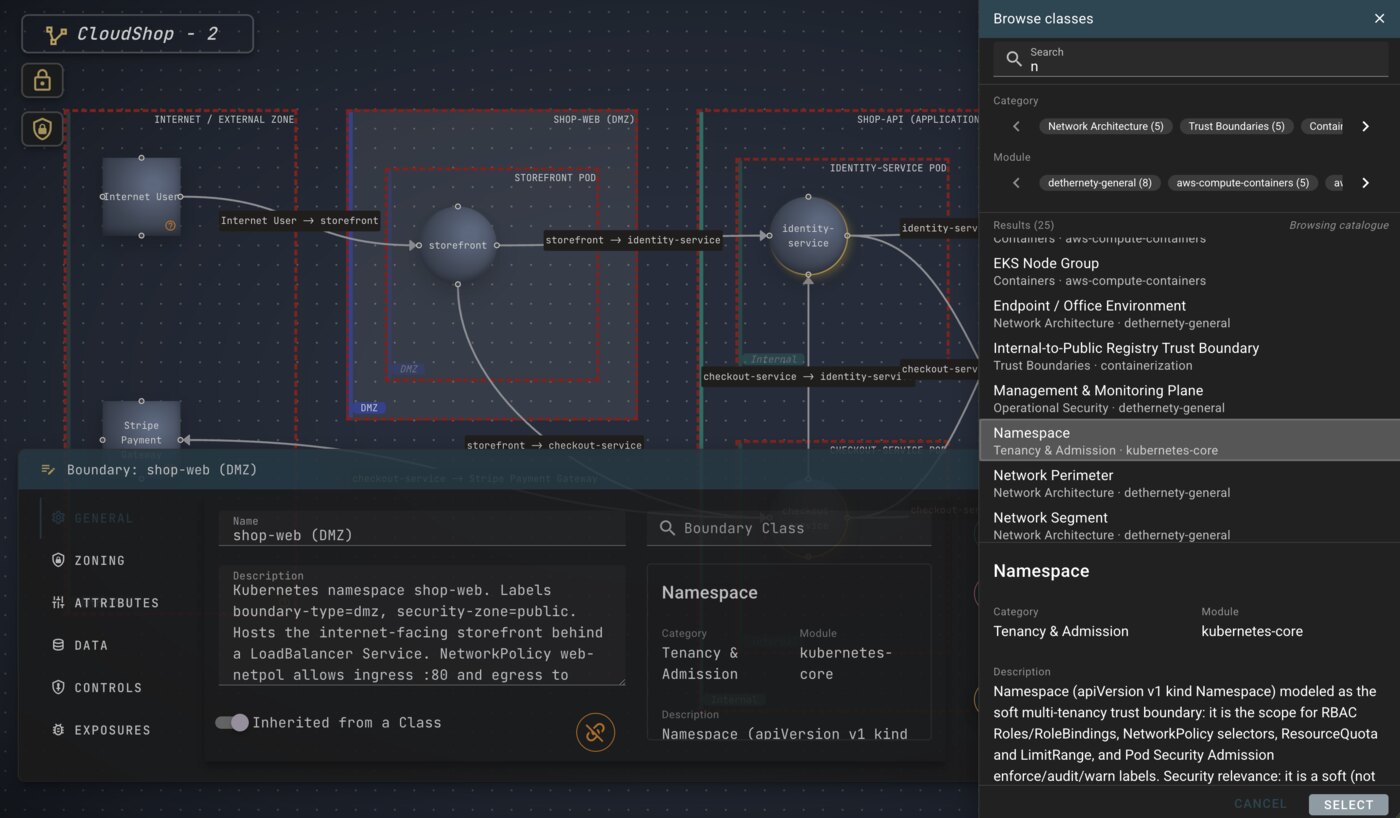Open the Exposures tab
This screenshot has height=818, width=1400.
pos(100,730)
